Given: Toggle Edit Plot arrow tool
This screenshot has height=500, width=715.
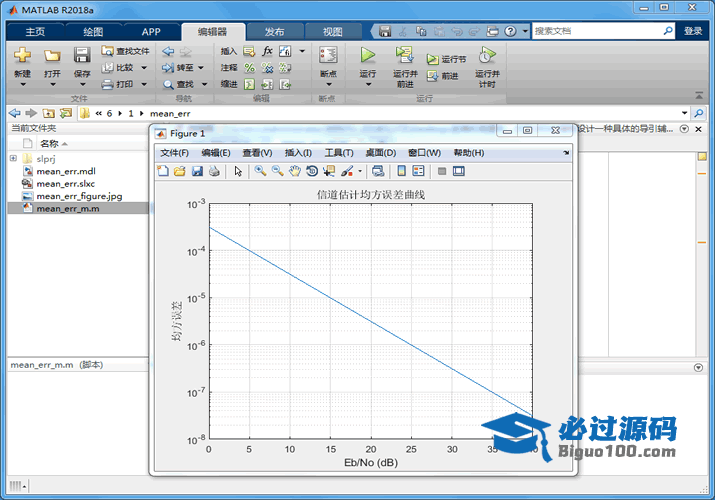Looking at the screenshot, I should 238,171.
